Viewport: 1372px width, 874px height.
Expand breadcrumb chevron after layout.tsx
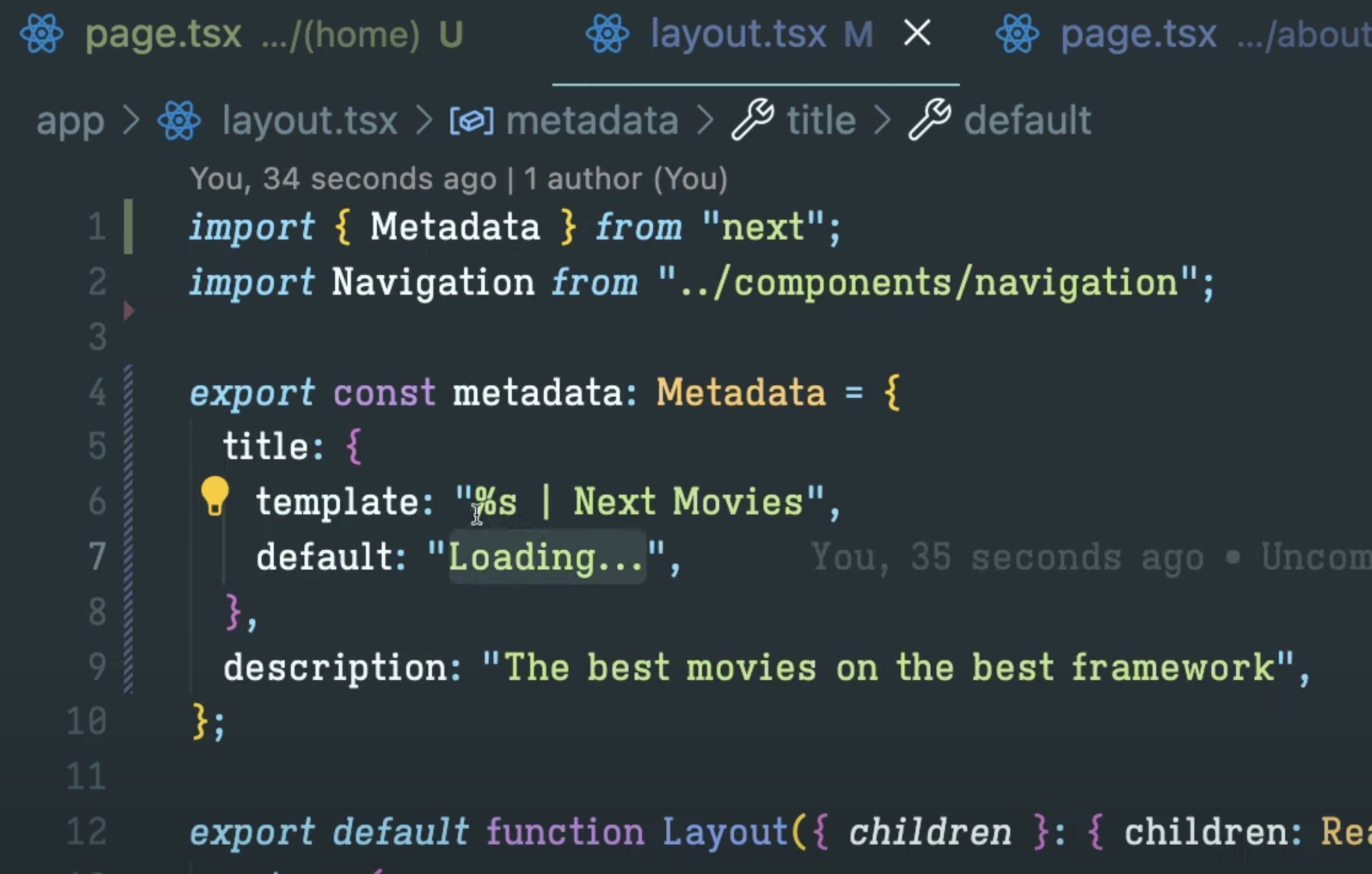click(x=424, y=121)
